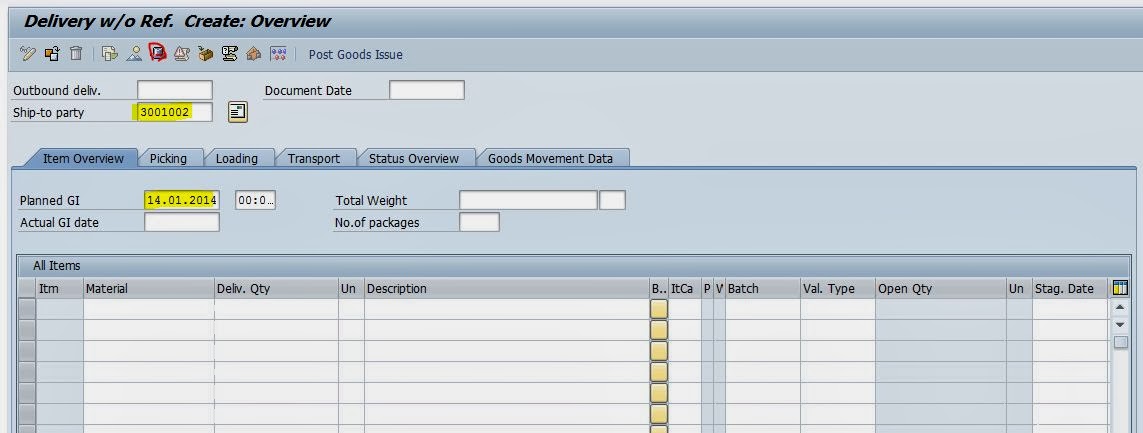Screen dimensions: 1143x433
Task: Click the Stag. Date column header
Action: (1070, 289)
